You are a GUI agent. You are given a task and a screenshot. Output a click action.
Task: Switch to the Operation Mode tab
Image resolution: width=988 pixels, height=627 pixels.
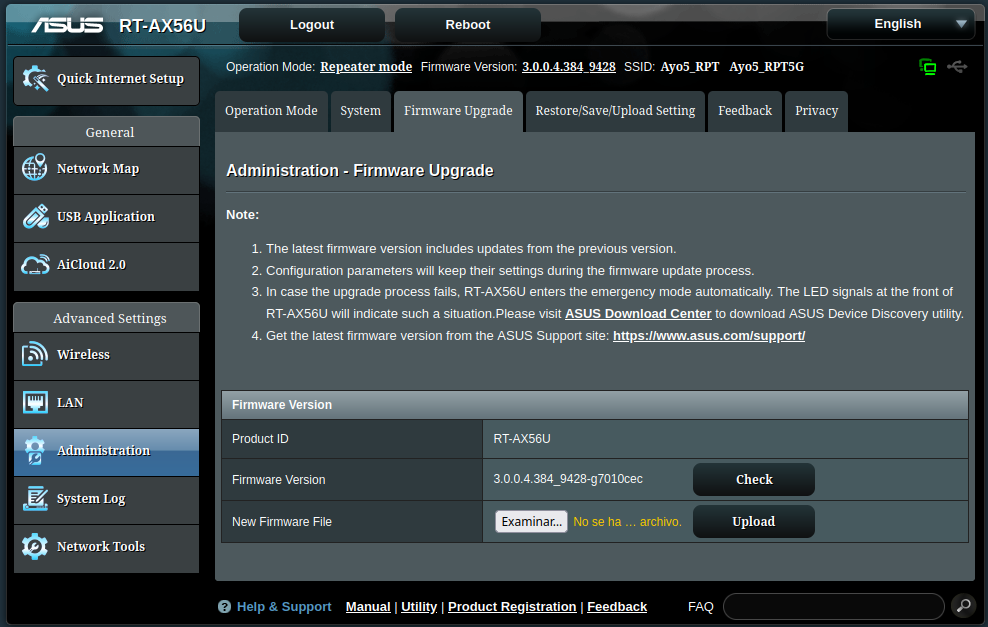pyautogui.click(x=271, y=112)
